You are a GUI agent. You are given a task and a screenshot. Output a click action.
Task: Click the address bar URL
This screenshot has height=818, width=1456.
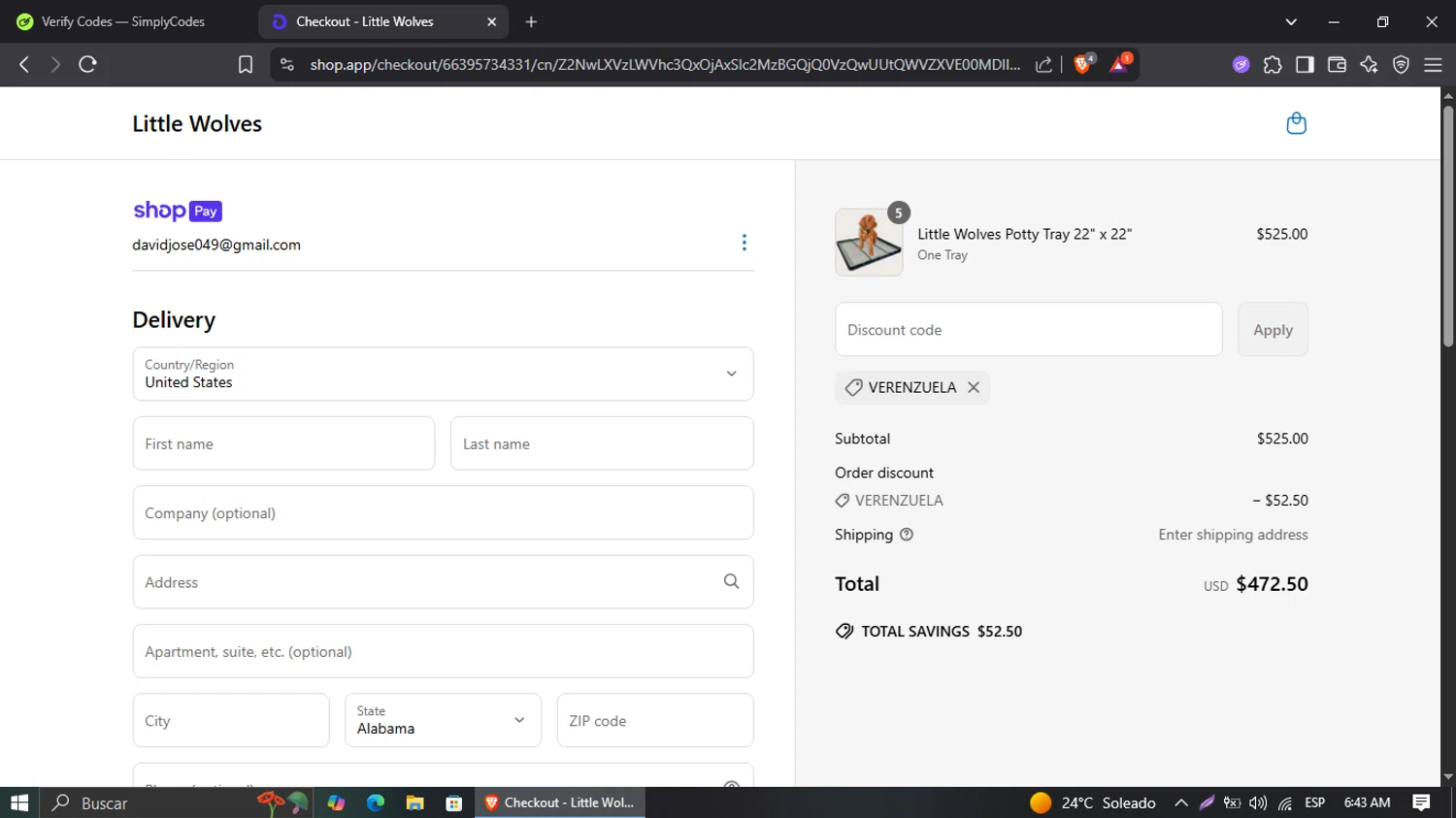[x=665, y=64]
